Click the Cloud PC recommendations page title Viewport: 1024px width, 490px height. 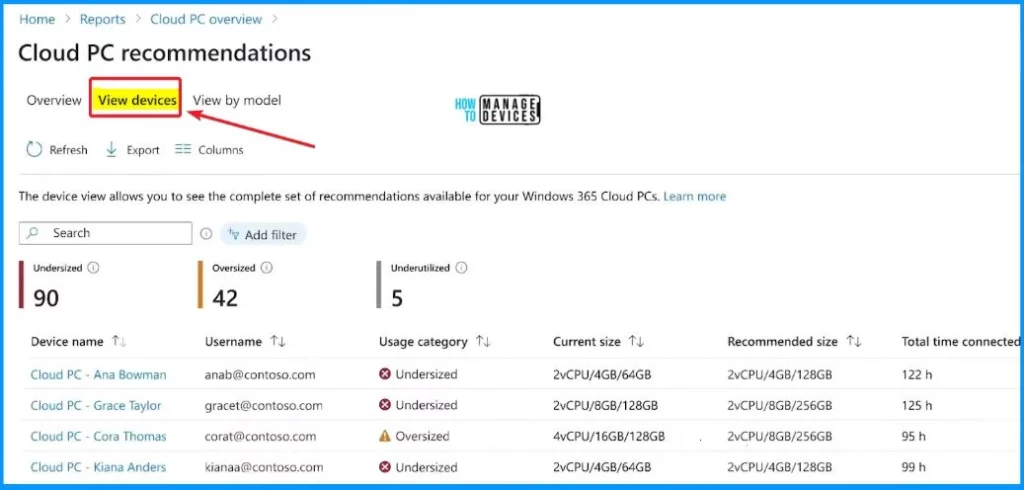(165, 54)
